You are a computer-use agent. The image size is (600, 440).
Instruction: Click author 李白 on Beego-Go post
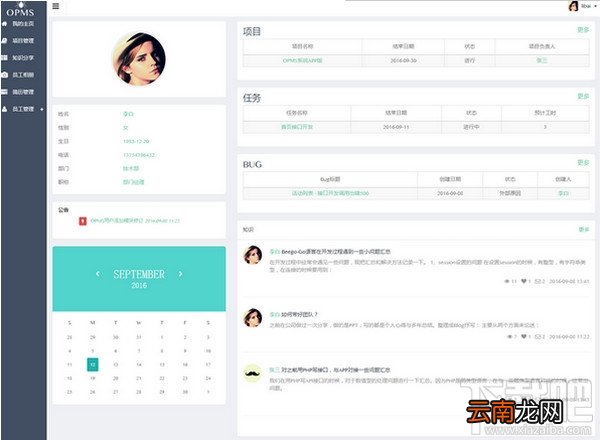(x=275, y=252)
